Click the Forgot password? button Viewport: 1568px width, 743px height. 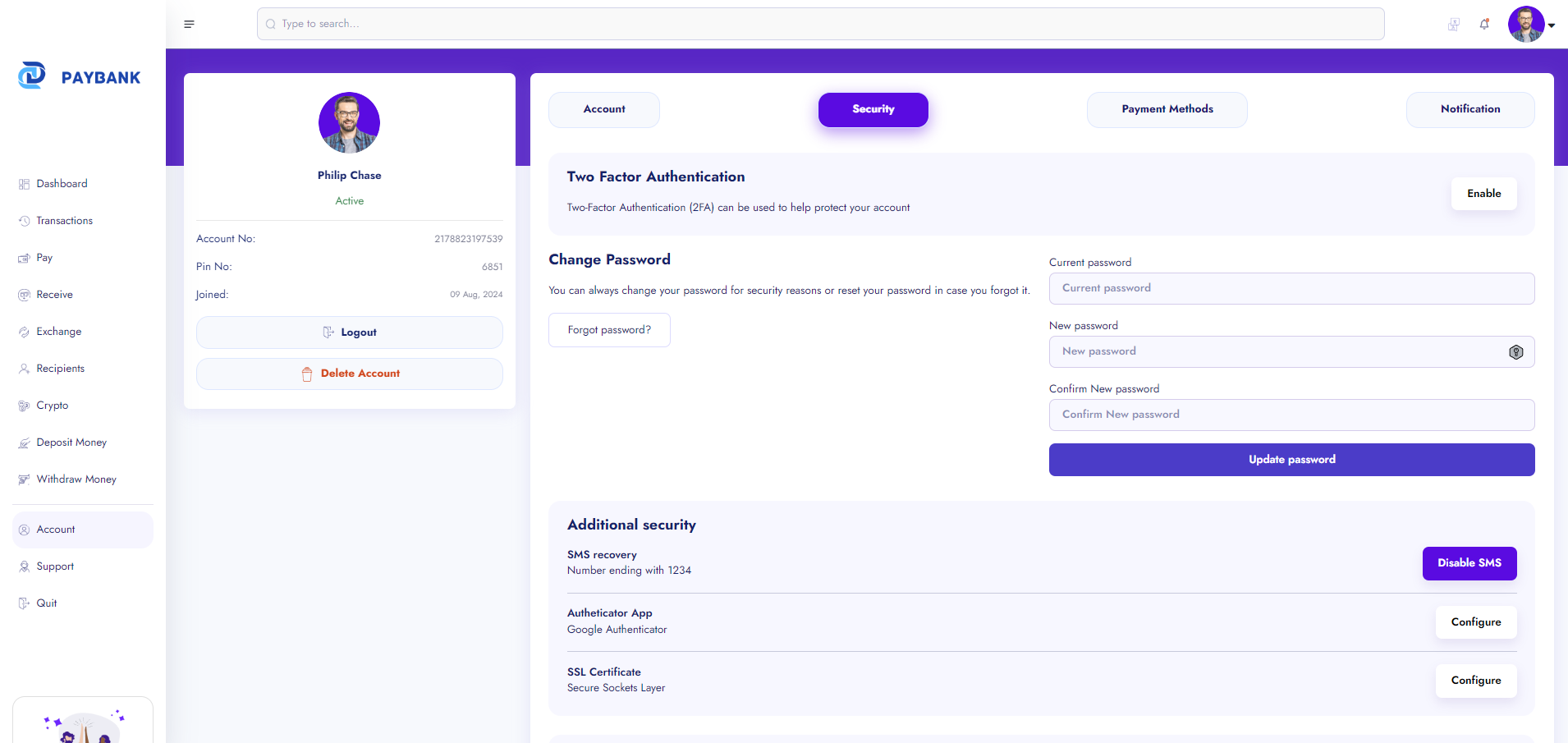(609, 330)
